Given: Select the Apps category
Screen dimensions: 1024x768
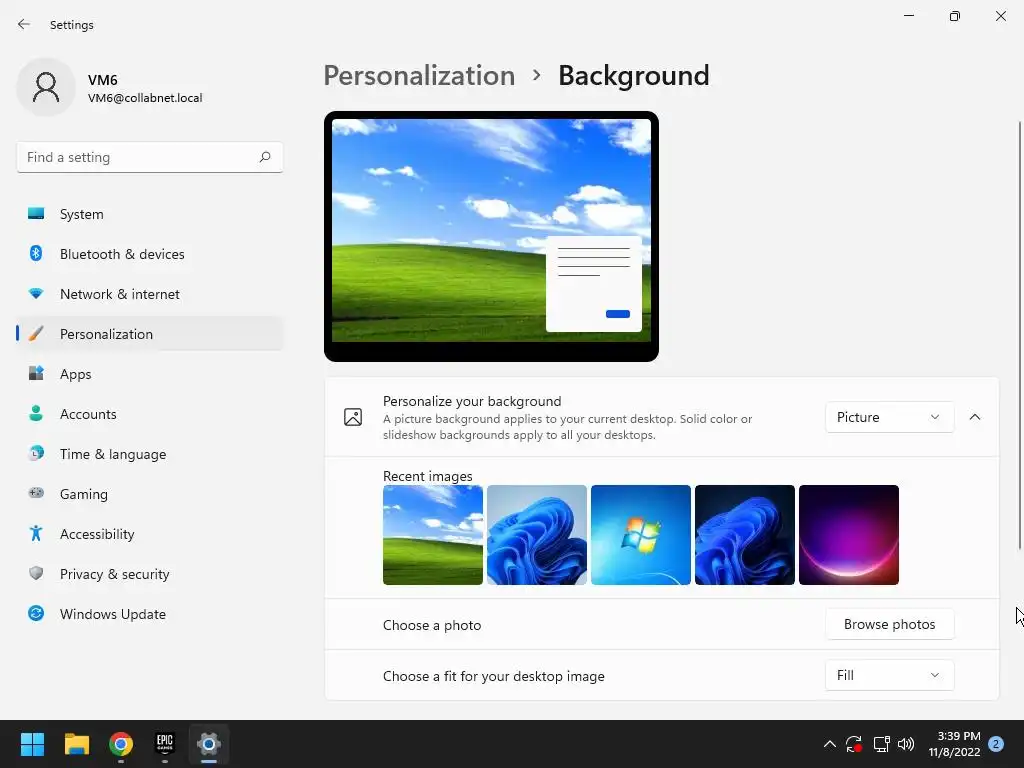Looking at the screenshot, I should pos(150,374).
